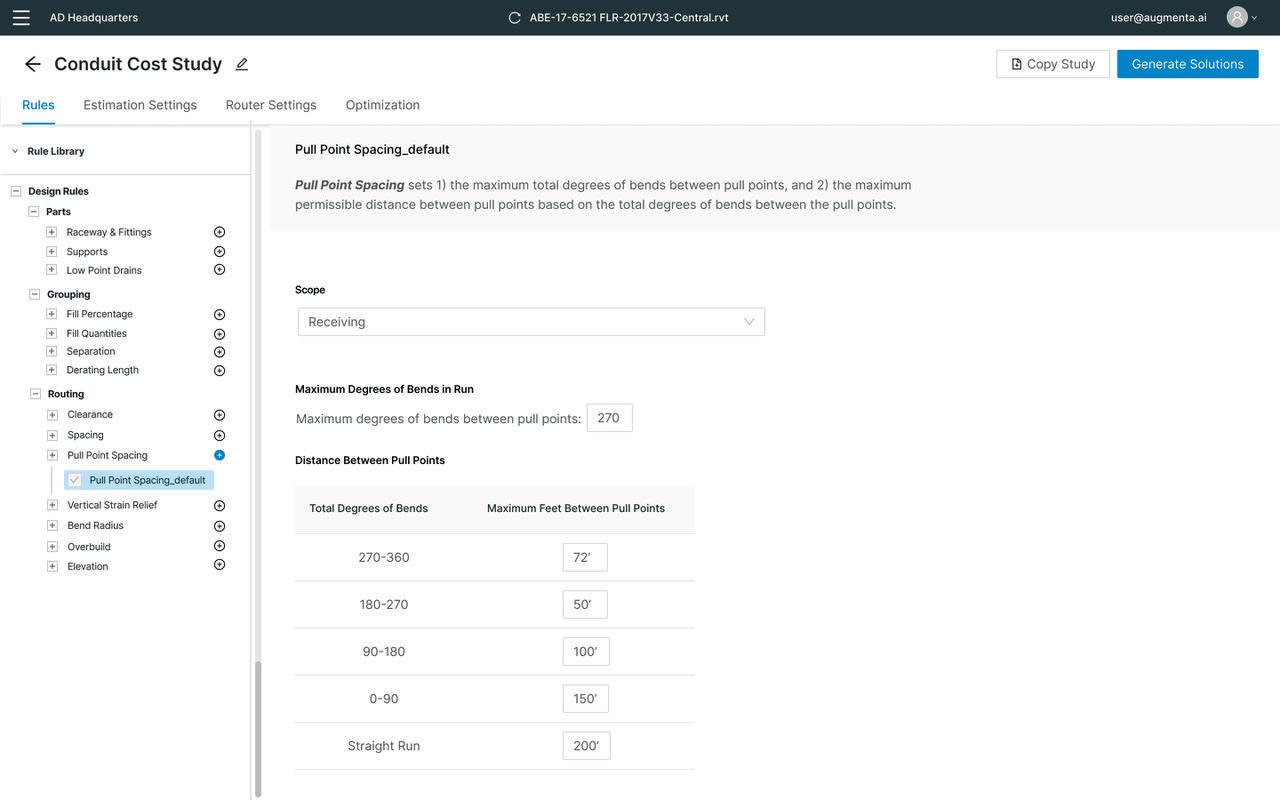Click the Generate Solutions button
Screen dimensions: 1280x800
point(1187,64)
